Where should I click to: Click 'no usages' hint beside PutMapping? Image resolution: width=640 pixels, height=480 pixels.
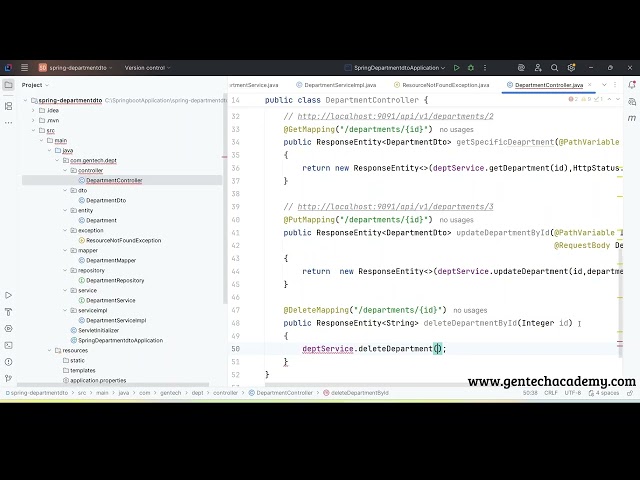click(456, 220)
